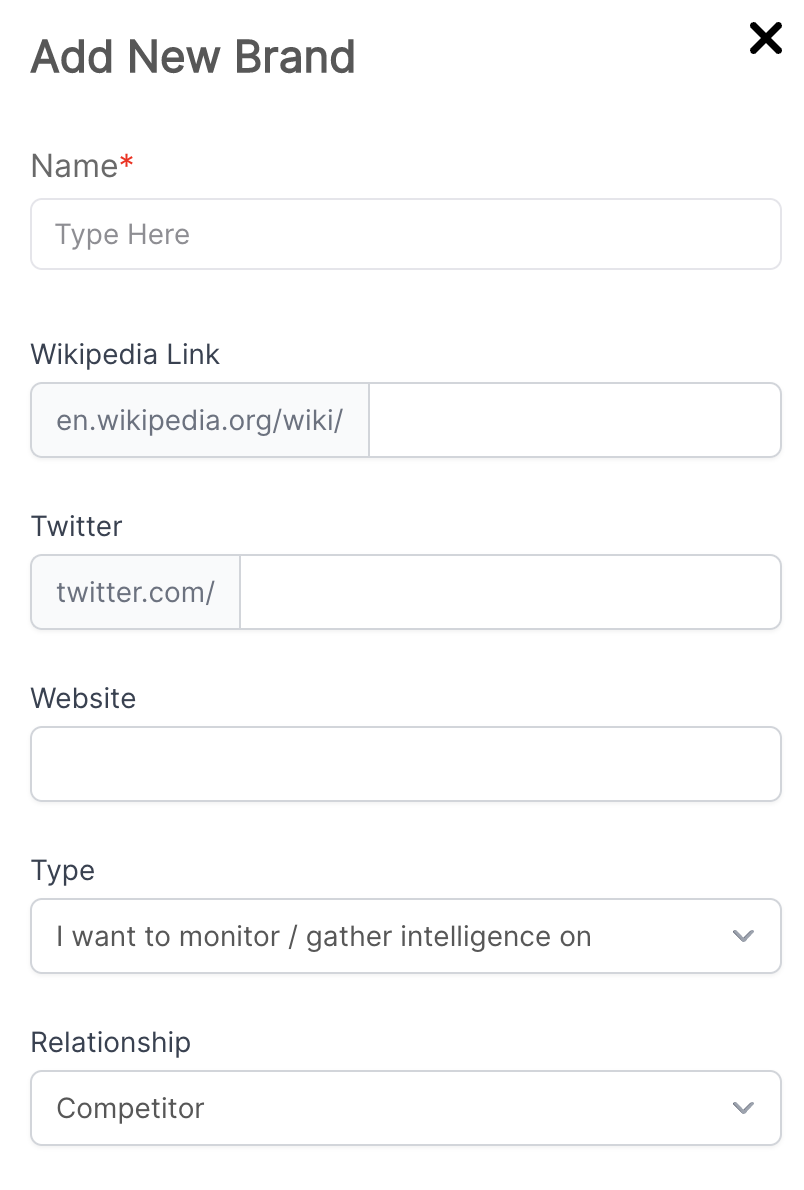Open the "I want to monitor" Type dropdown
804x1190 pixels.
390,936
